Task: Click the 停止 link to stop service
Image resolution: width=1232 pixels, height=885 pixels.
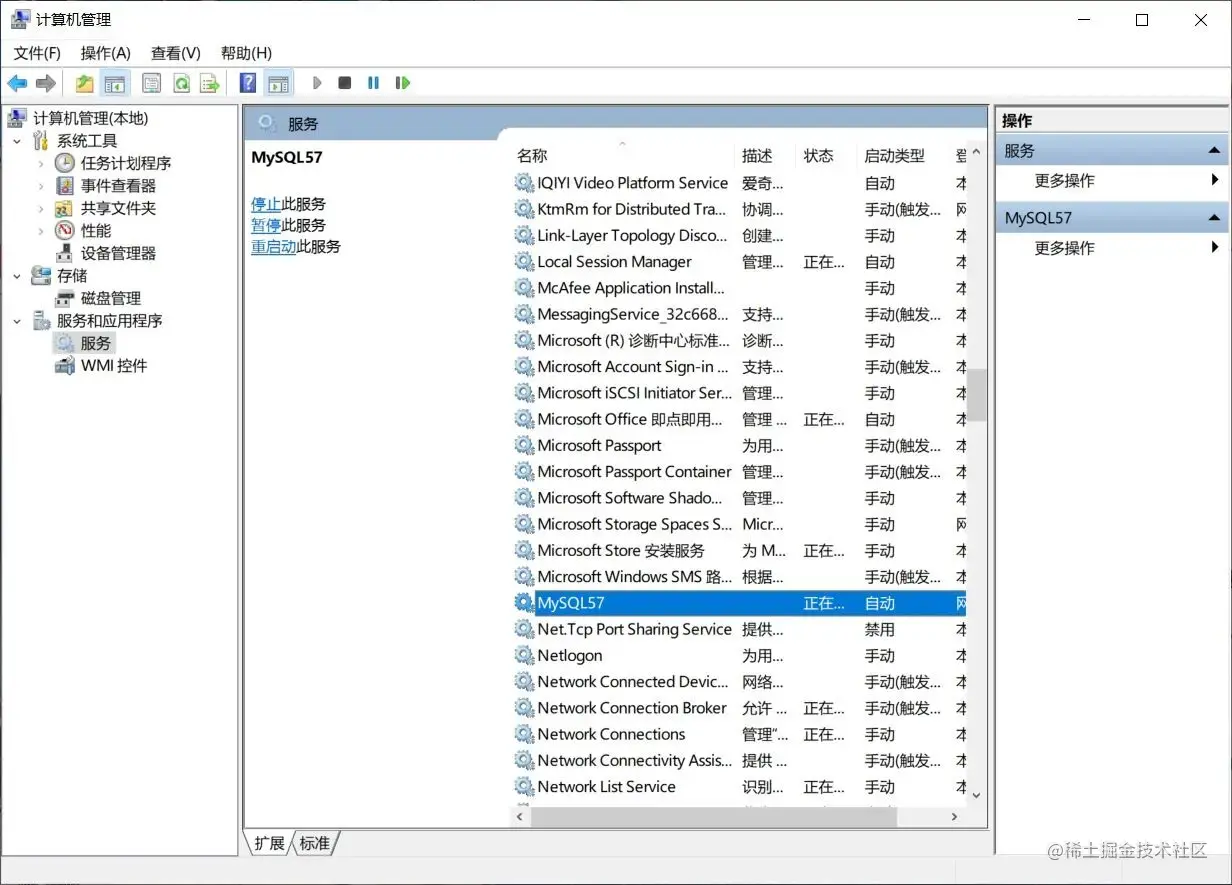Action: tap(266, 204)
